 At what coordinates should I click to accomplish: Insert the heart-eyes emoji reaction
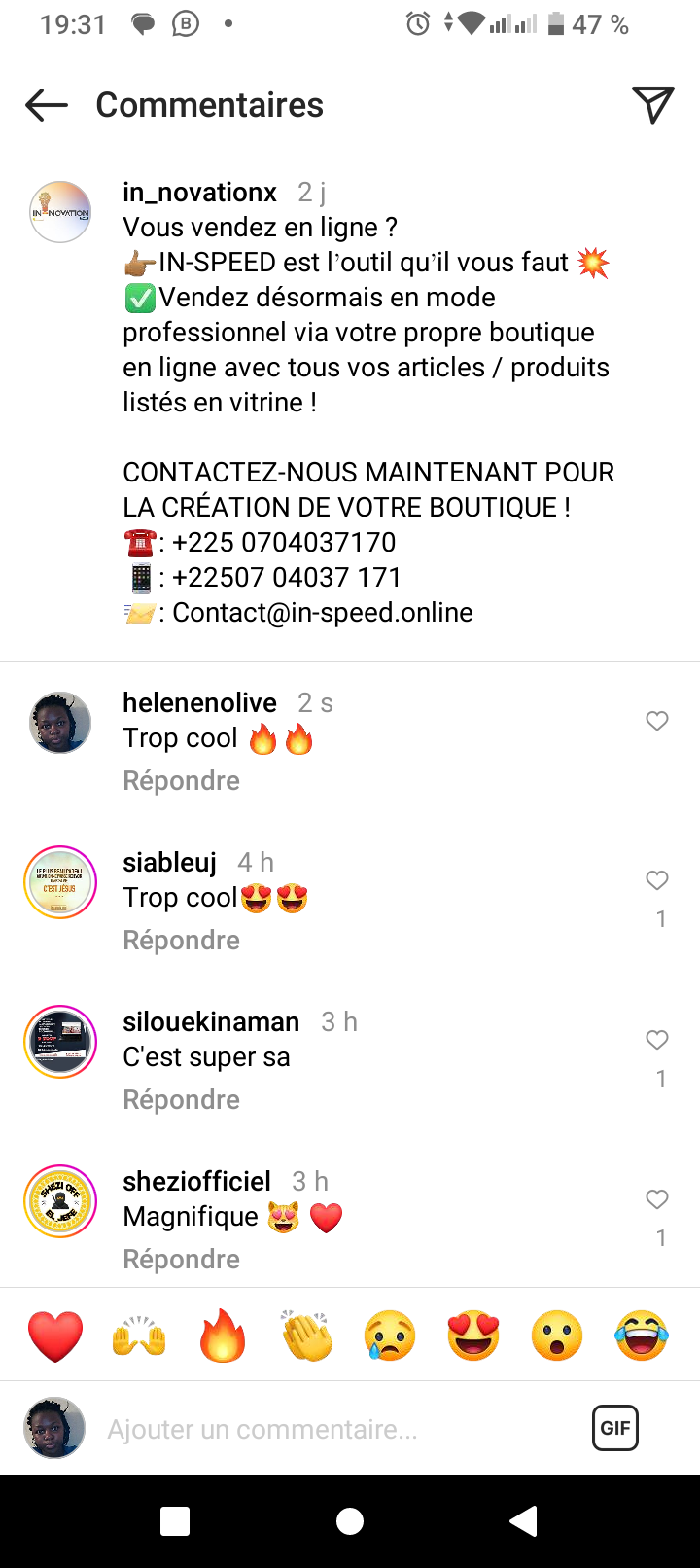473,1336
